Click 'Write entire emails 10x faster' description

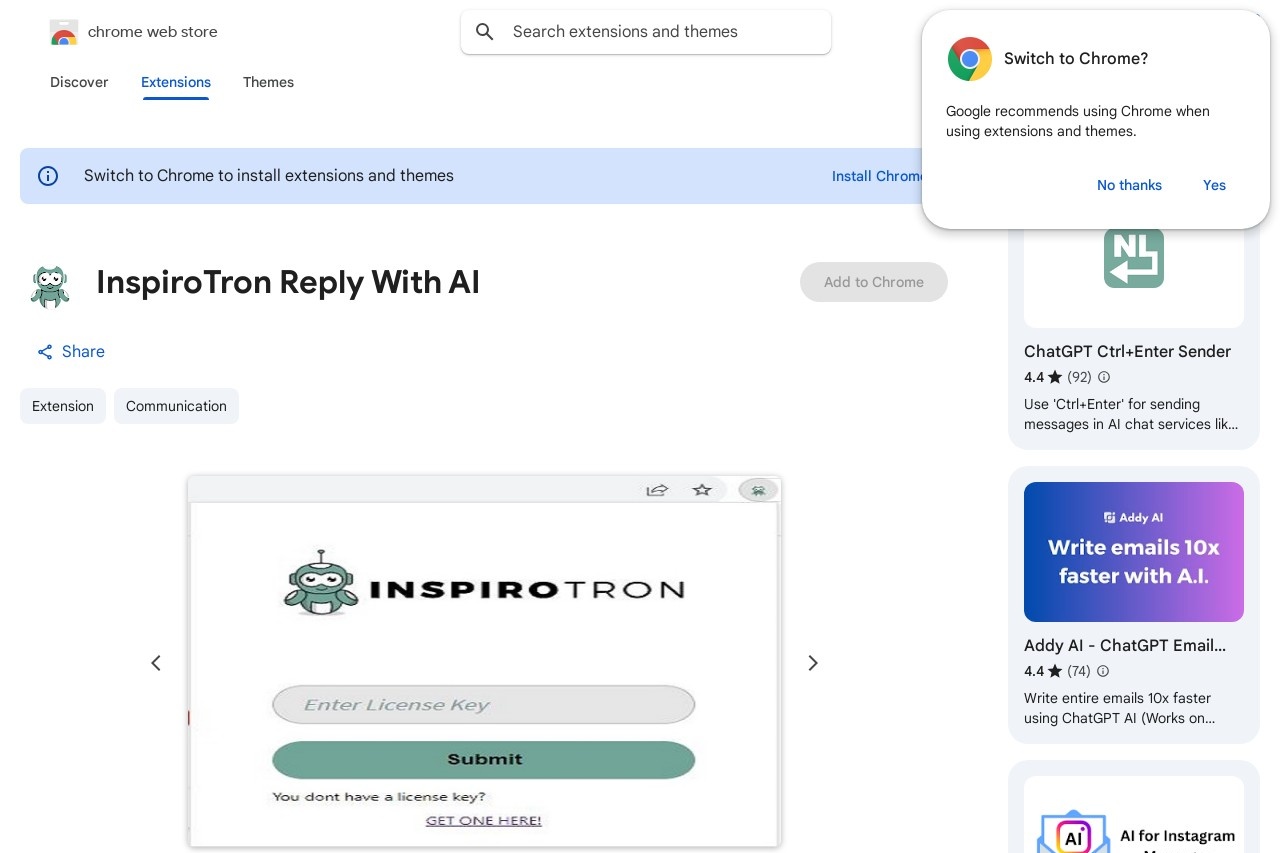(x=1120, y=708)
